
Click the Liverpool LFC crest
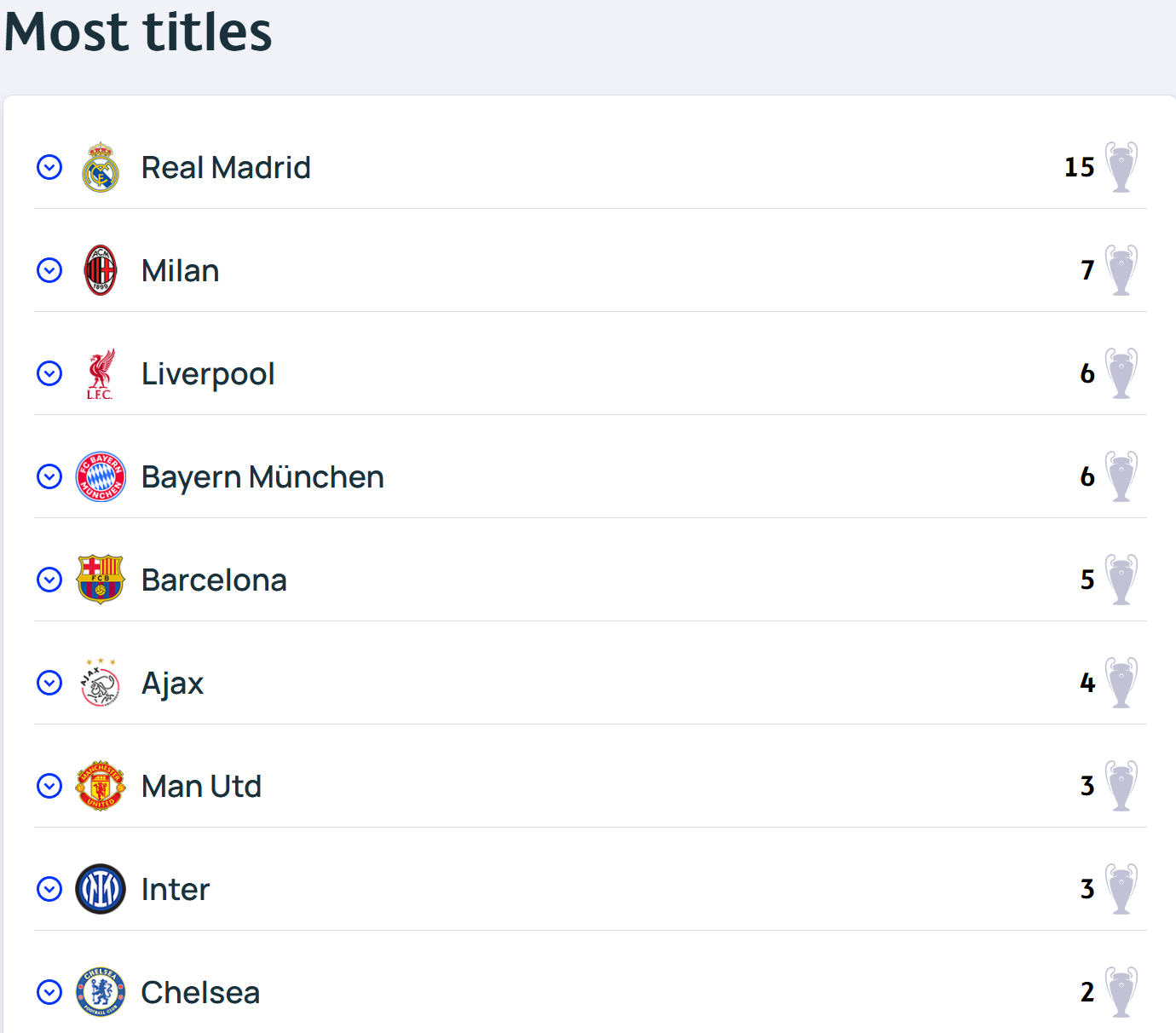coord(101,373)
